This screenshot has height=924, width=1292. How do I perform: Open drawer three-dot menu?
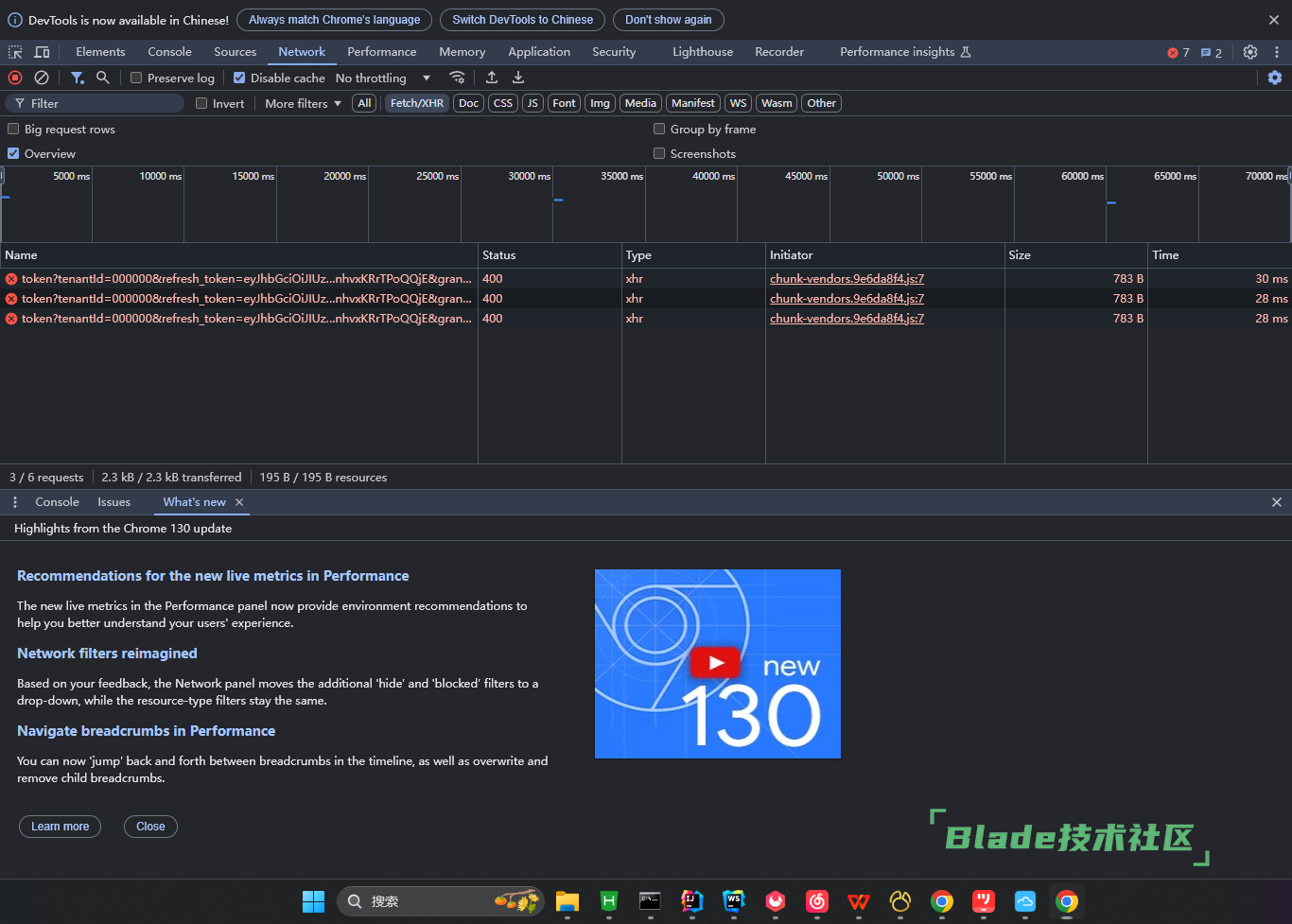pos(15,502)
